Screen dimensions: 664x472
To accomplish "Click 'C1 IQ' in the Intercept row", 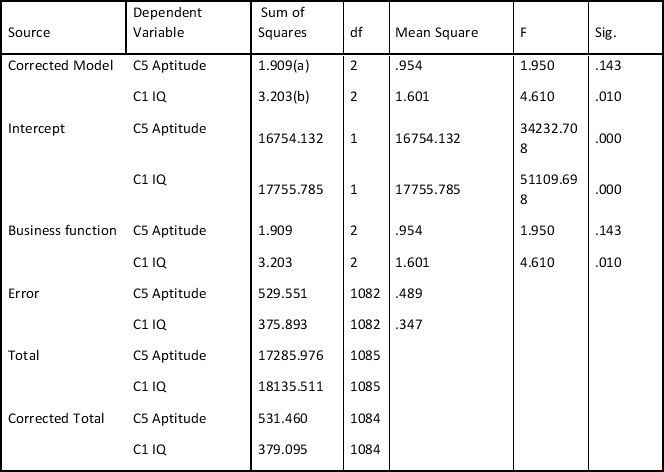I will click(149, 179).
